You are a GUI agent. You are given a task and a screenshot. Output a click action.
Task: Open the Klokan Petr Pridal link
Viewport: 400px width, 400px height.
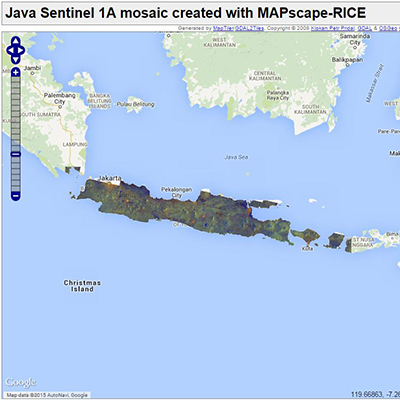click(x=332, y=28)
